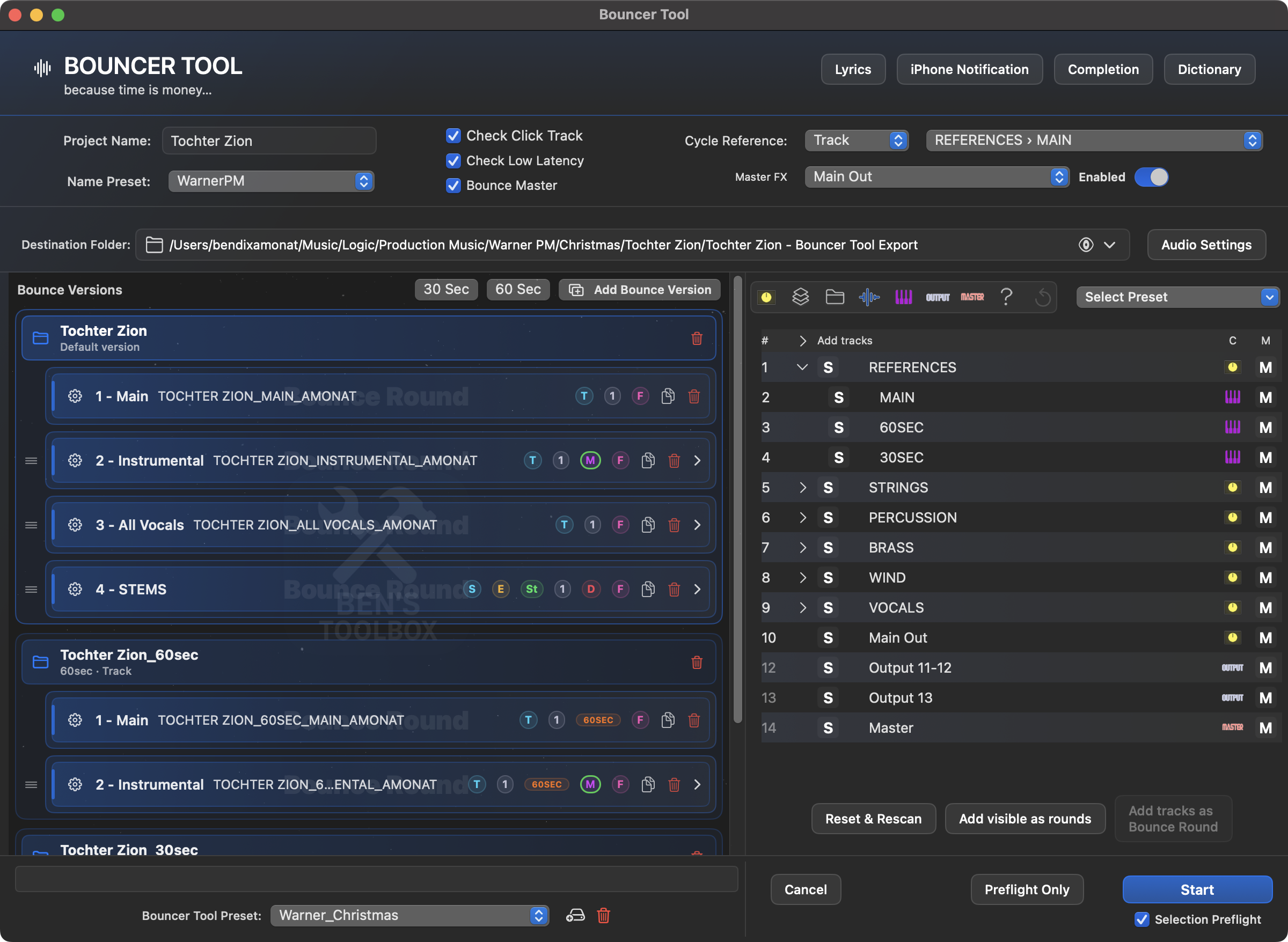Screen dimensions: 1288x942
Task: Click Preflight Only
Action: point(1027,889)
